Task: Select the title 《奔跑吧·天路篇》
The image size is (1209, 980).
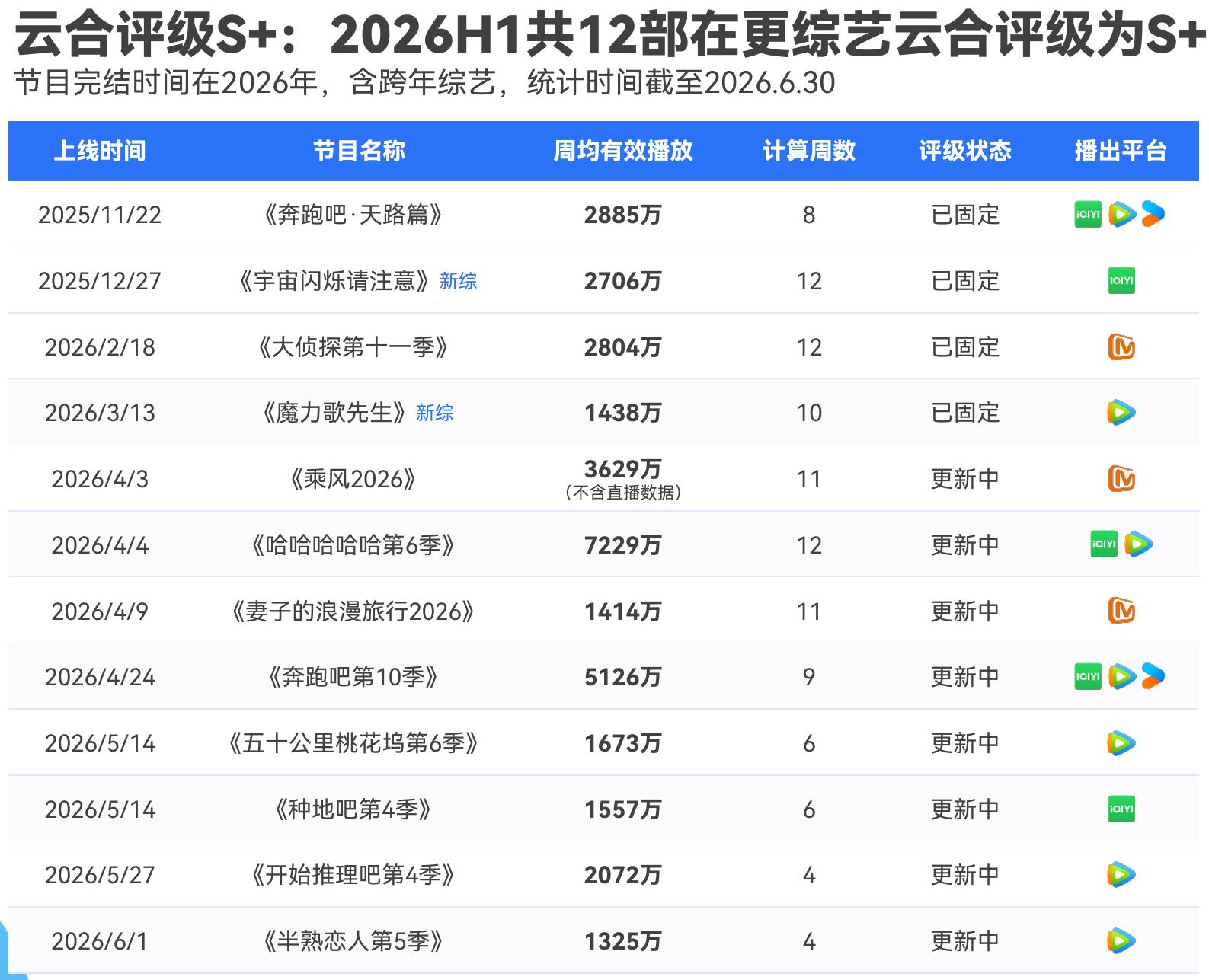Action: (x=353, y=215)
